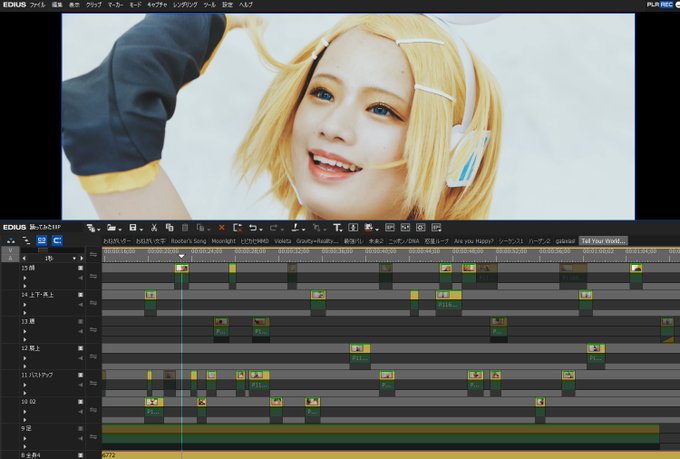This screenshot has height=459, width=680.
Task: Open the undo history dropdown arrow
Action: coord(261,229)
